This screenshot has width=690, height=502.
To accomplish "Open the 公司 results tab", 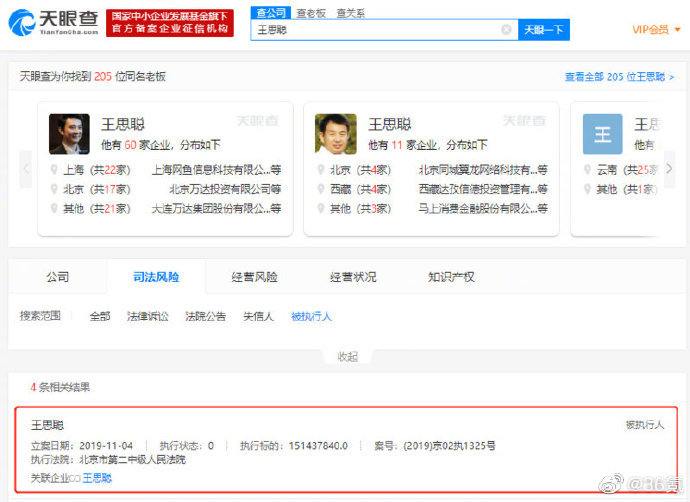I will (57, 277).
